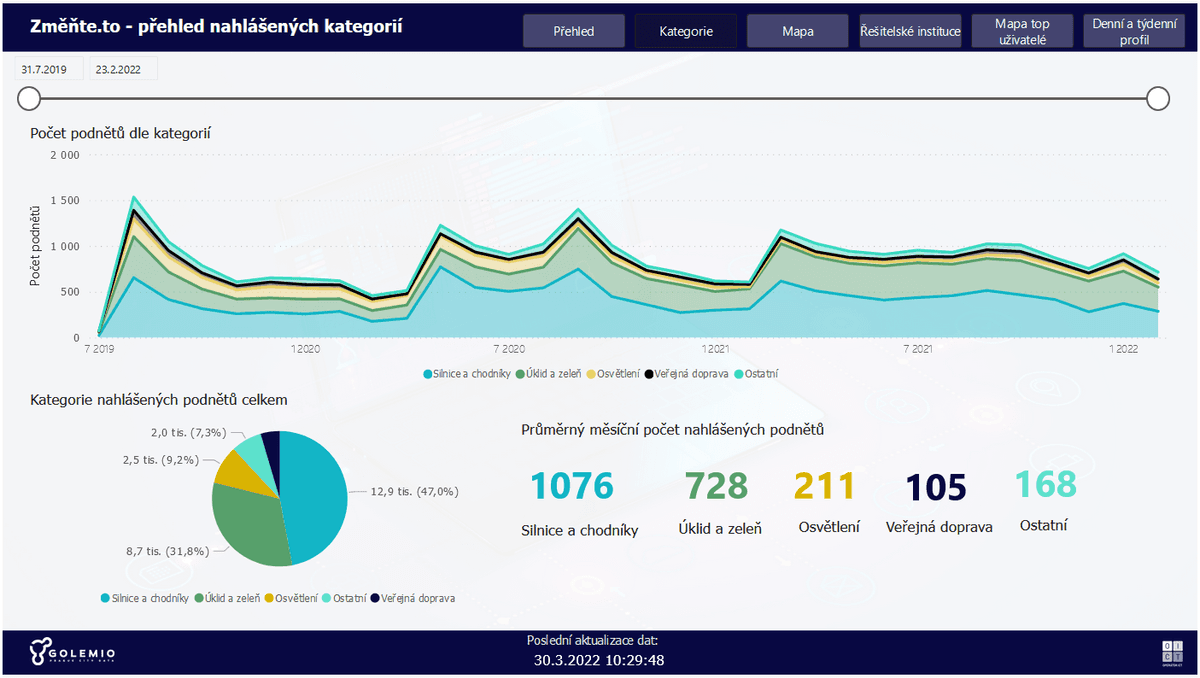Open the Mapa tab

click(798, 31)
